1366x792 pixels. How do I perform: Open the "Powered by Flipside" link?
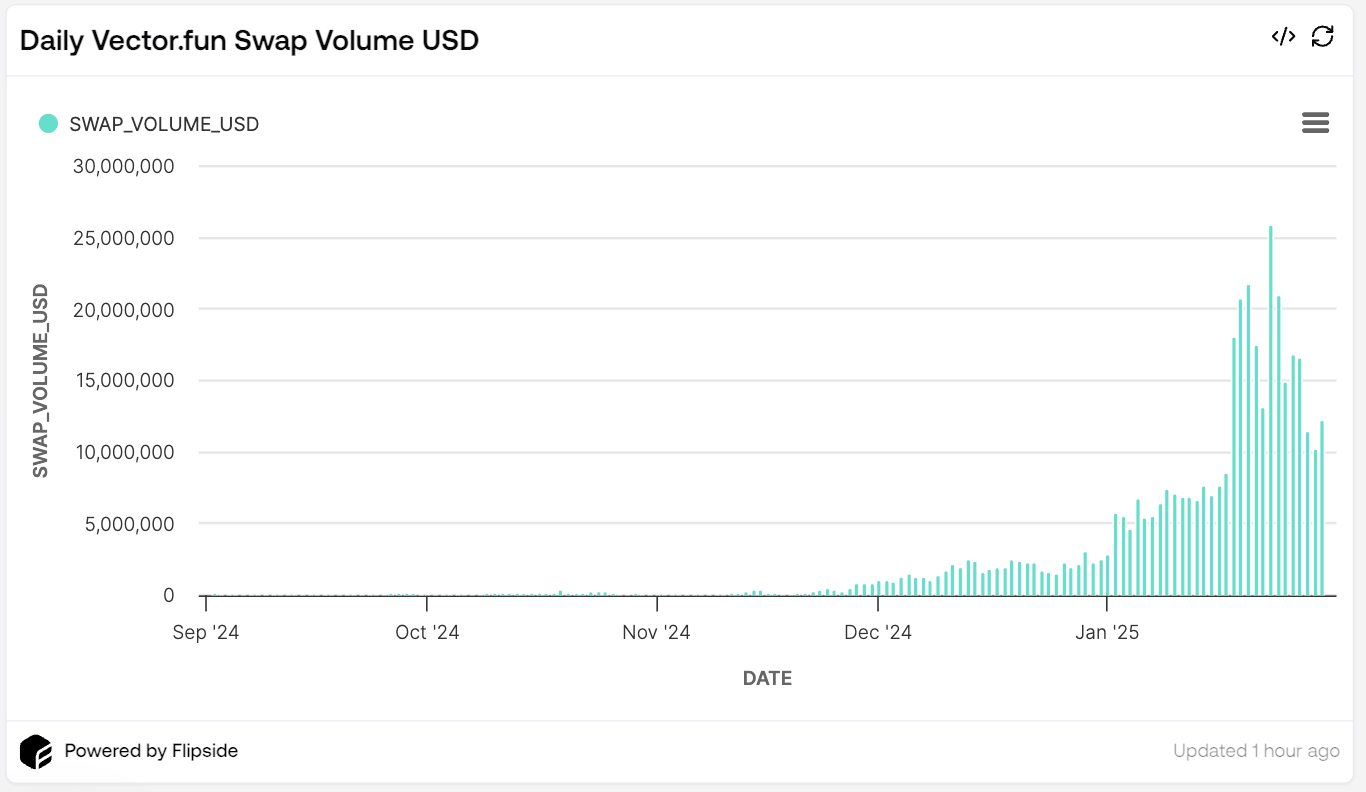pyautogui.click(x=151, y=750)
